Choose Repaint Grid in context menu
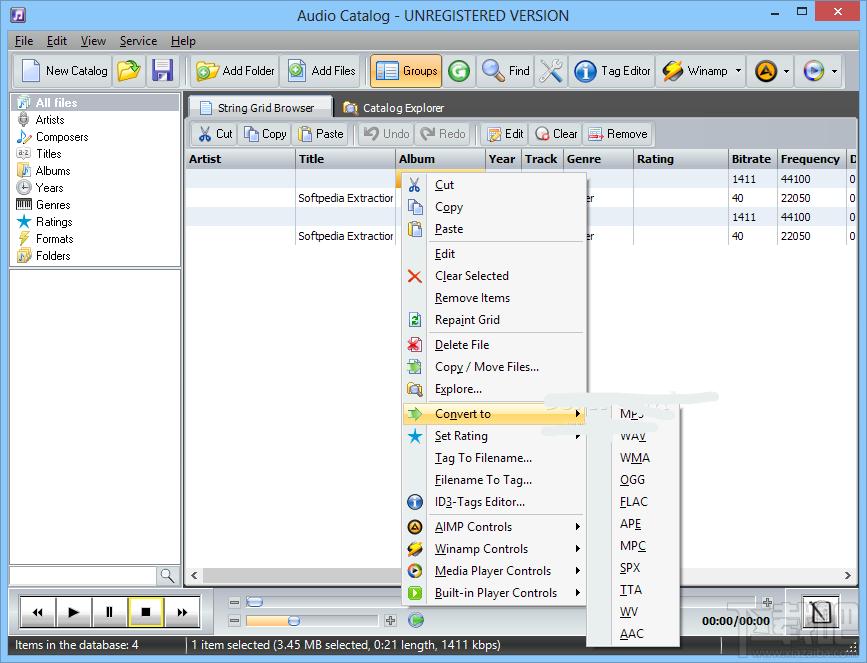Screen dimensions: 867x663 [494, 320]
